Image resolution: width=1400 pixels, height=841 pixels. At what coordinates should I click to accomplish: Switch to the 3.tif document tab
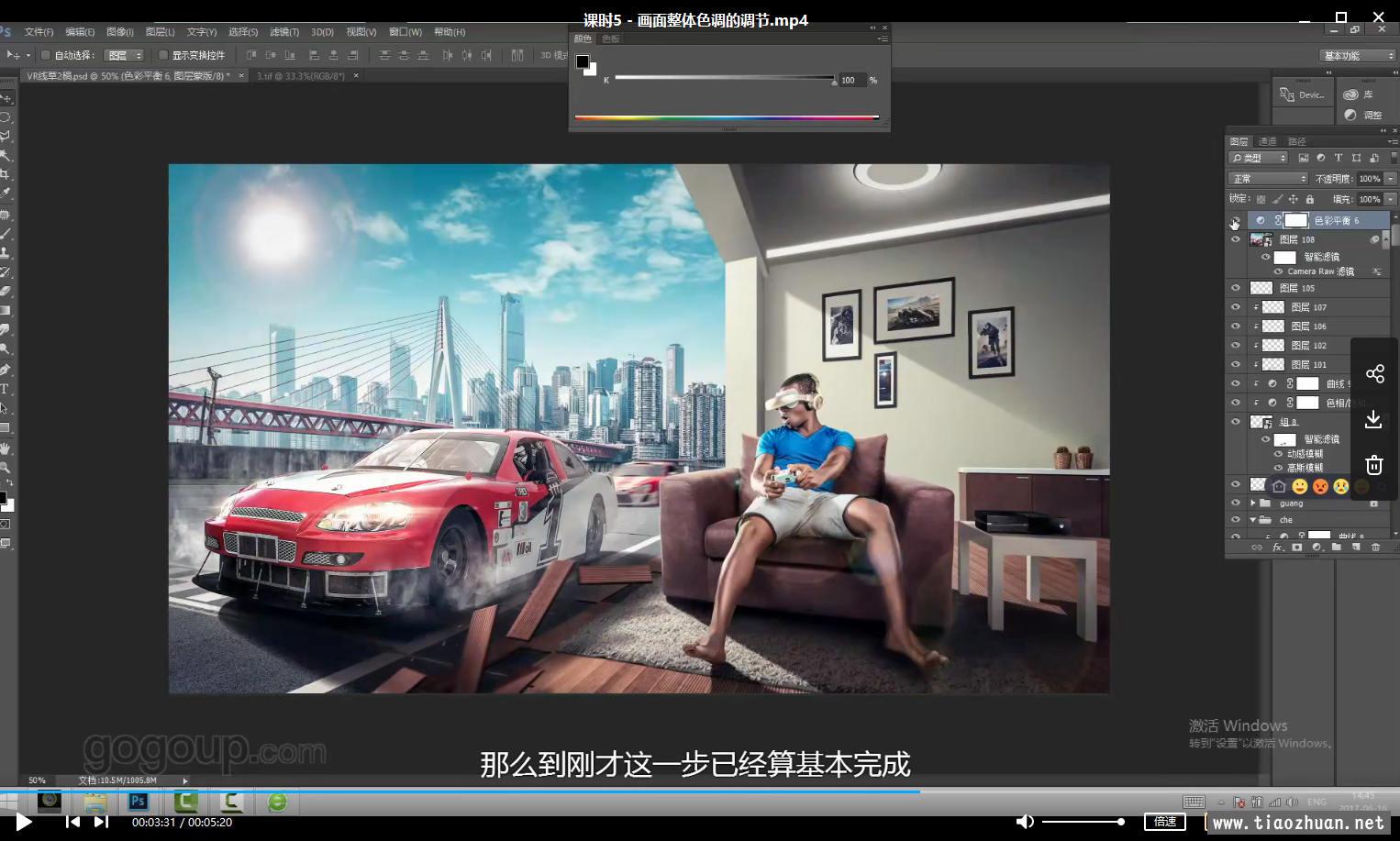[x=301, y=76]
